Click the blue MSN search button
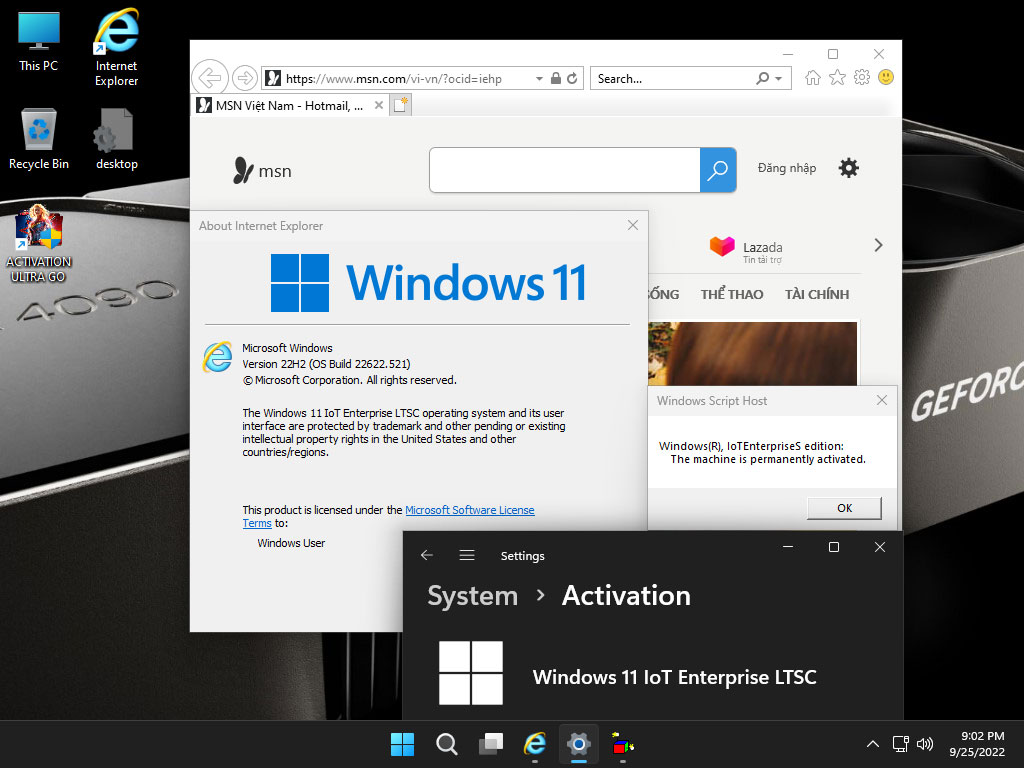This screenshot has height=768, width=1024. click(x=718, y=170)
